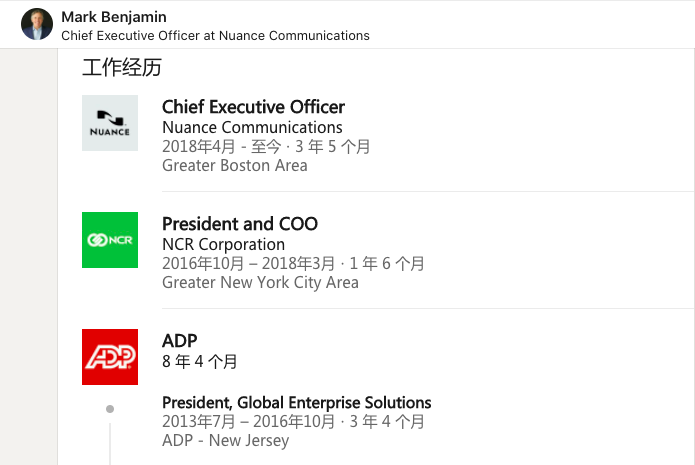This screenshot has width=695, height=465.
Task: Open President, Global Enterprise Solutions role
Action: click(x=297, y=402)
